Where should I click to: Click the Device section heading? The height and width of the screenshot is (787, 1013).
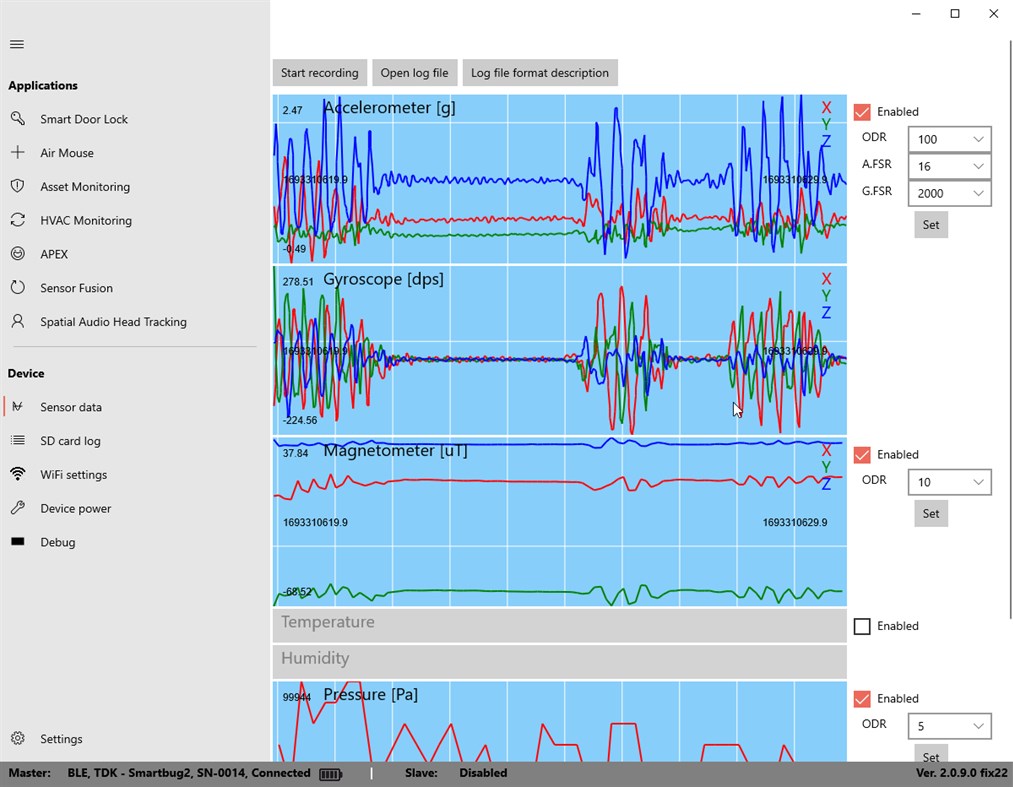coord(26,373)
